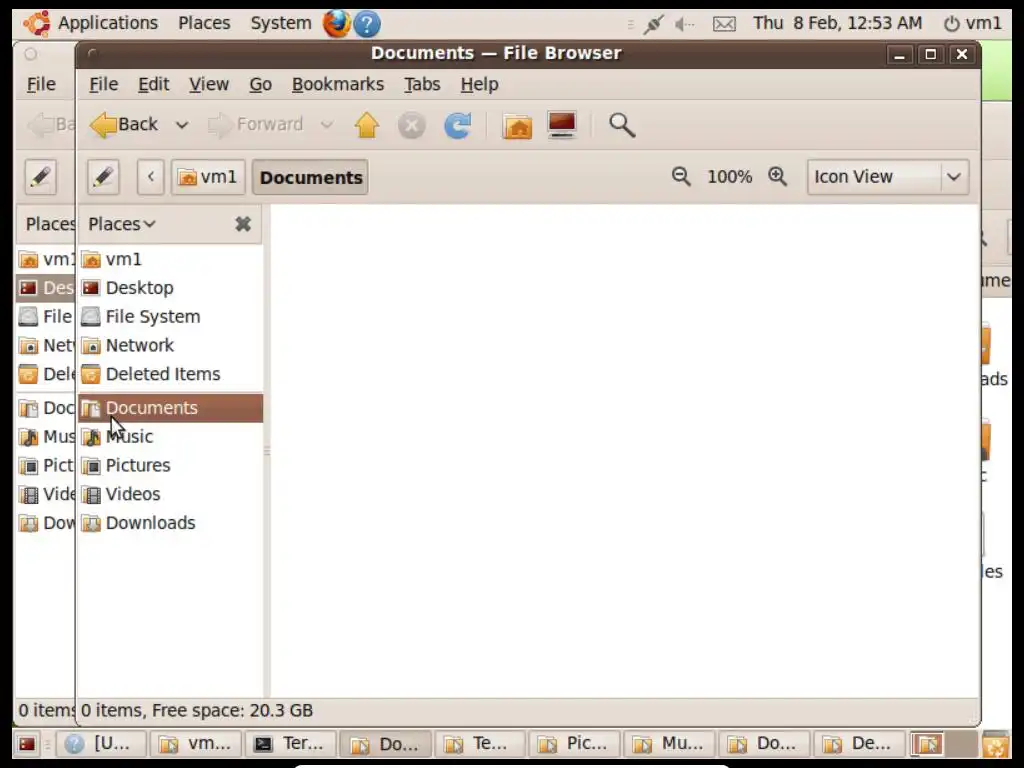This screenshot has height=768, width=1024.
Task: Open the System panel menu
Action: 281,24
